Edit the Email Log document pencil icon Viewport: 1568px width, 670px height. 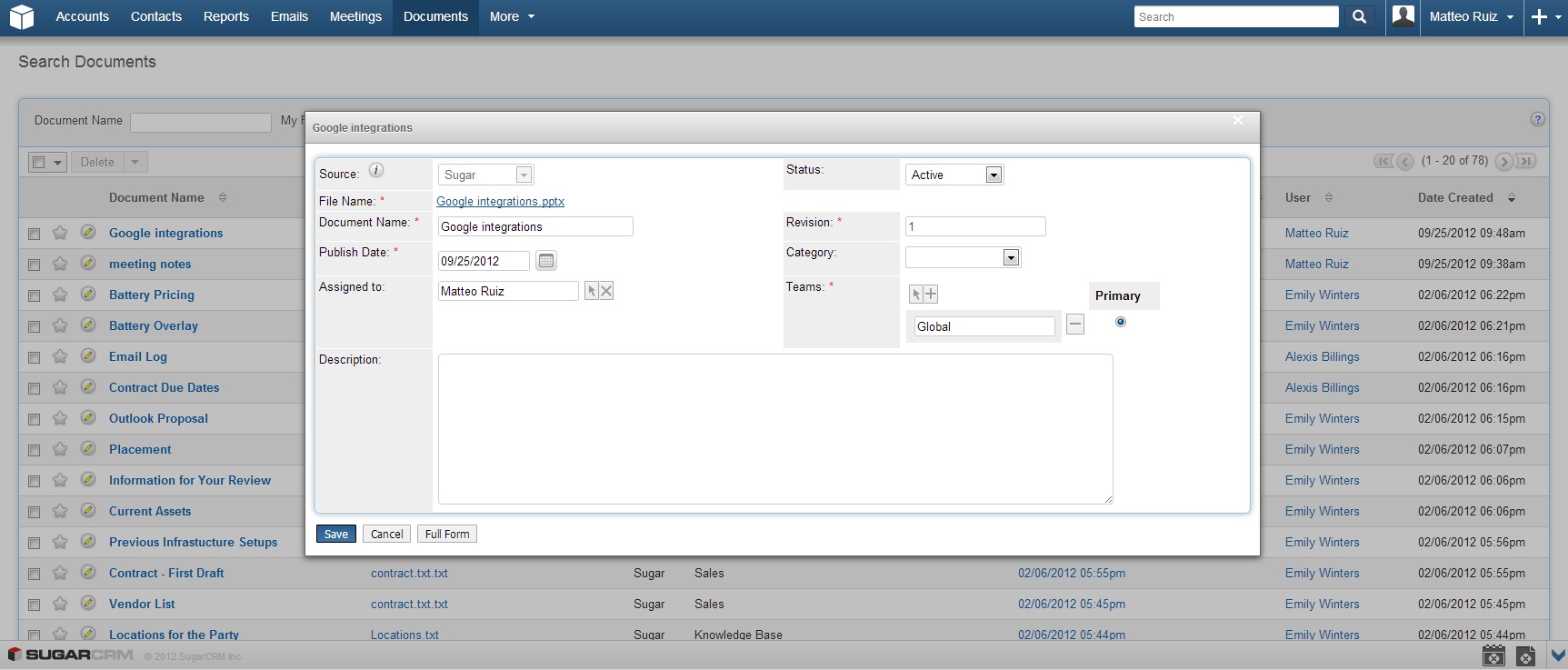click(88, 355)
